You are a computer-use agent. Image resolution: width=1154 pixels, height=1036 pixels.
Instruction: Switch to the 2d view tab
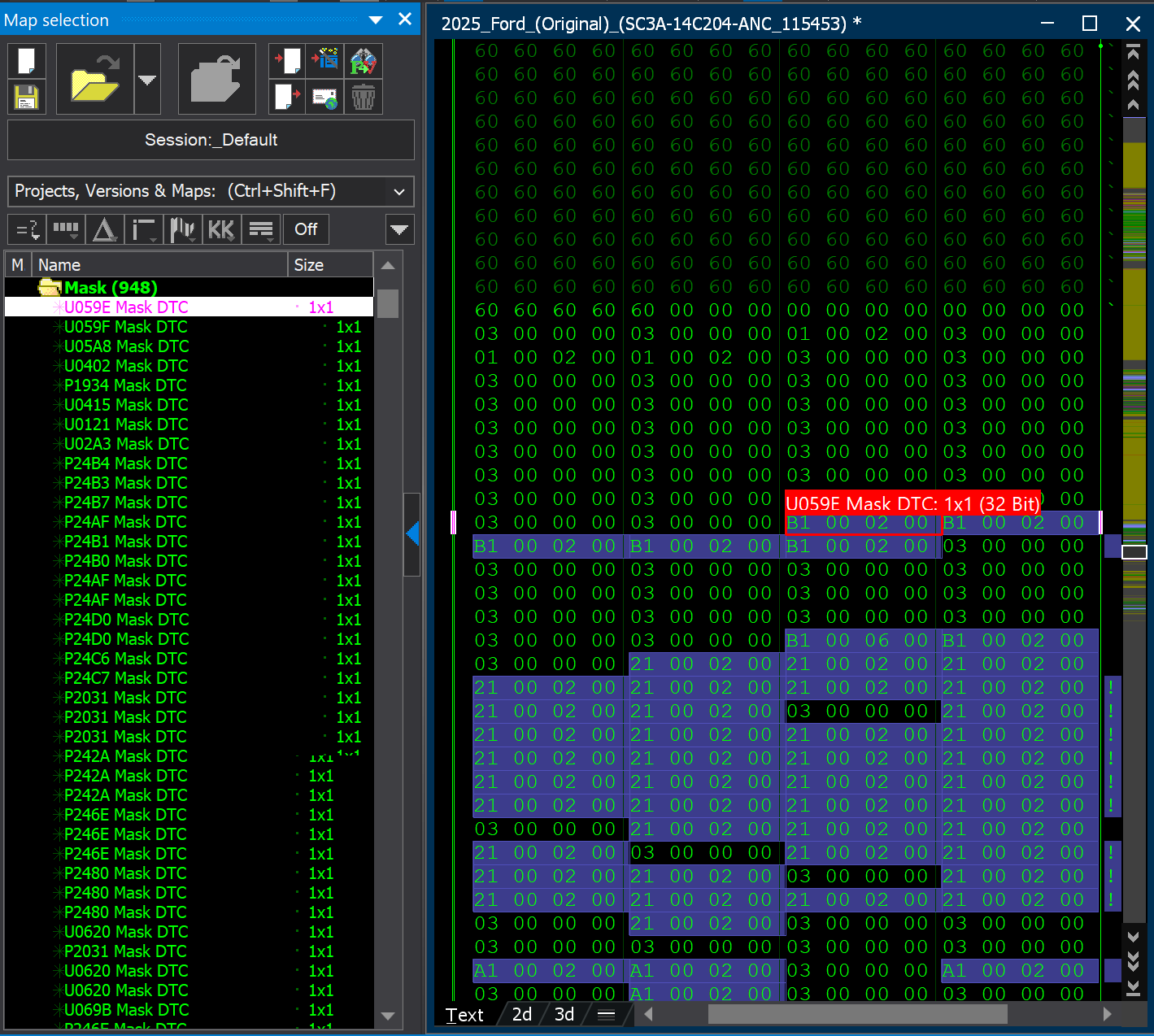tap(521, 1014)
